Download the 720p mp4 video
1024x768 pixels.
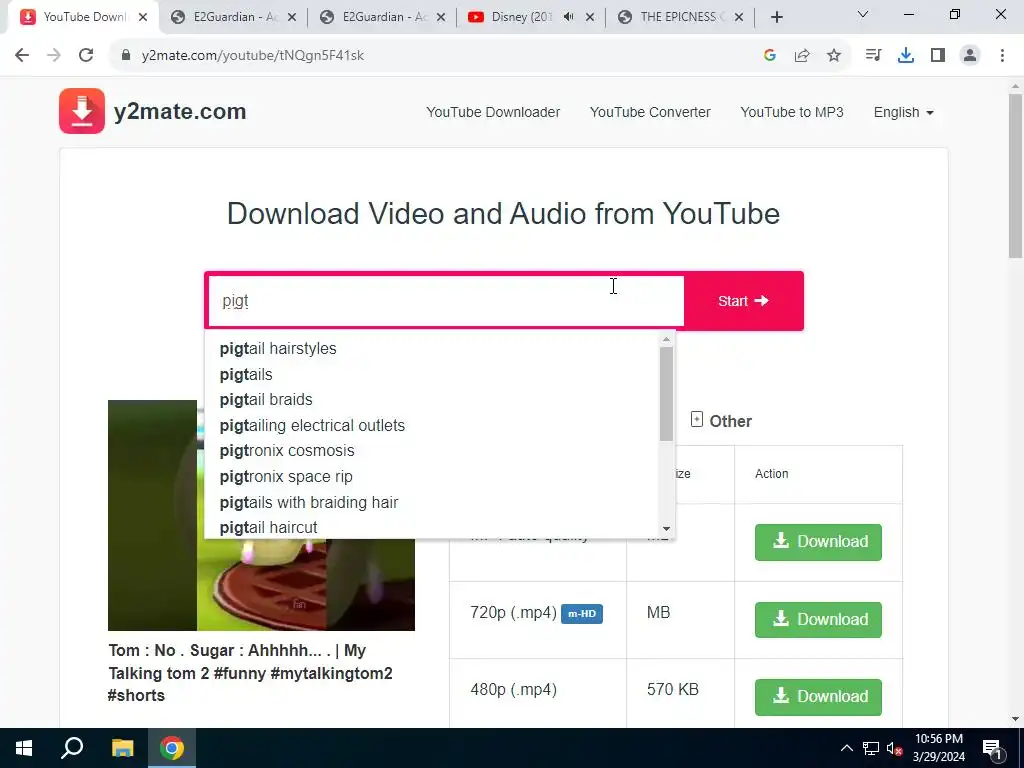(x=818, y=620)
